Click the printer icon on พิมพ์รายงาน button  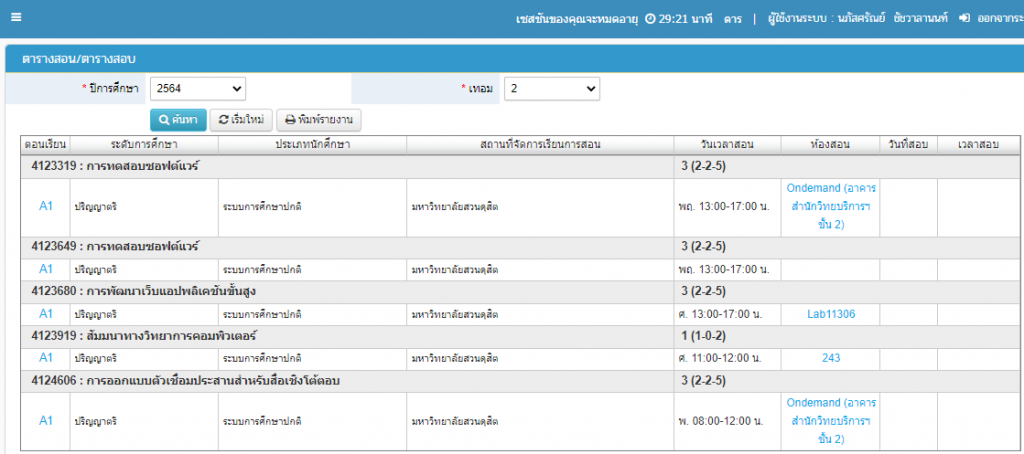(x=291, y=120)
